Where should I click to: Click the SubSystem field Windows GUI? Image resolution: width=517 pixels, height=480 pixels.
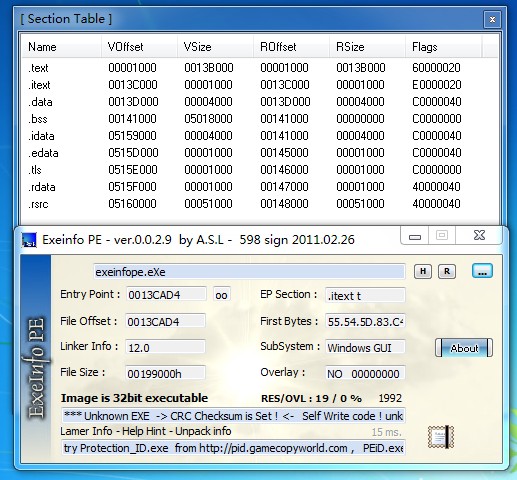[x=365, y=348]
